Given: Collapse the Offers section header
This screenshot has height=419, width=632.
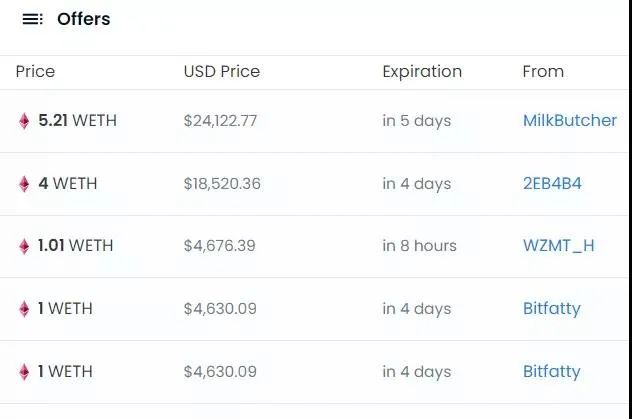Looking at the screenshot, I should 84,19.
